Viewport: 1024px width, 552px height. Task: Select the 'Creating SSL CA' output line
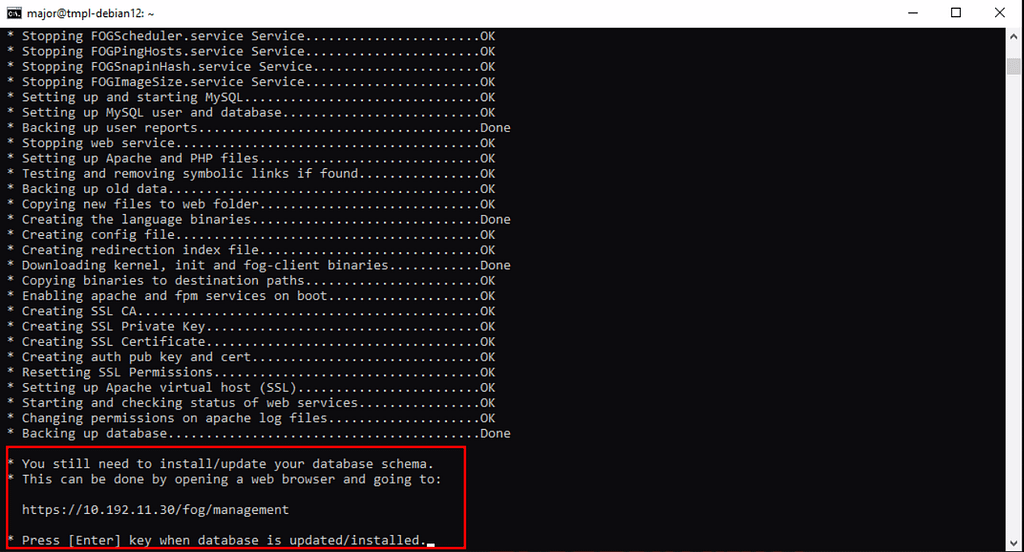[x=251, y=311]
